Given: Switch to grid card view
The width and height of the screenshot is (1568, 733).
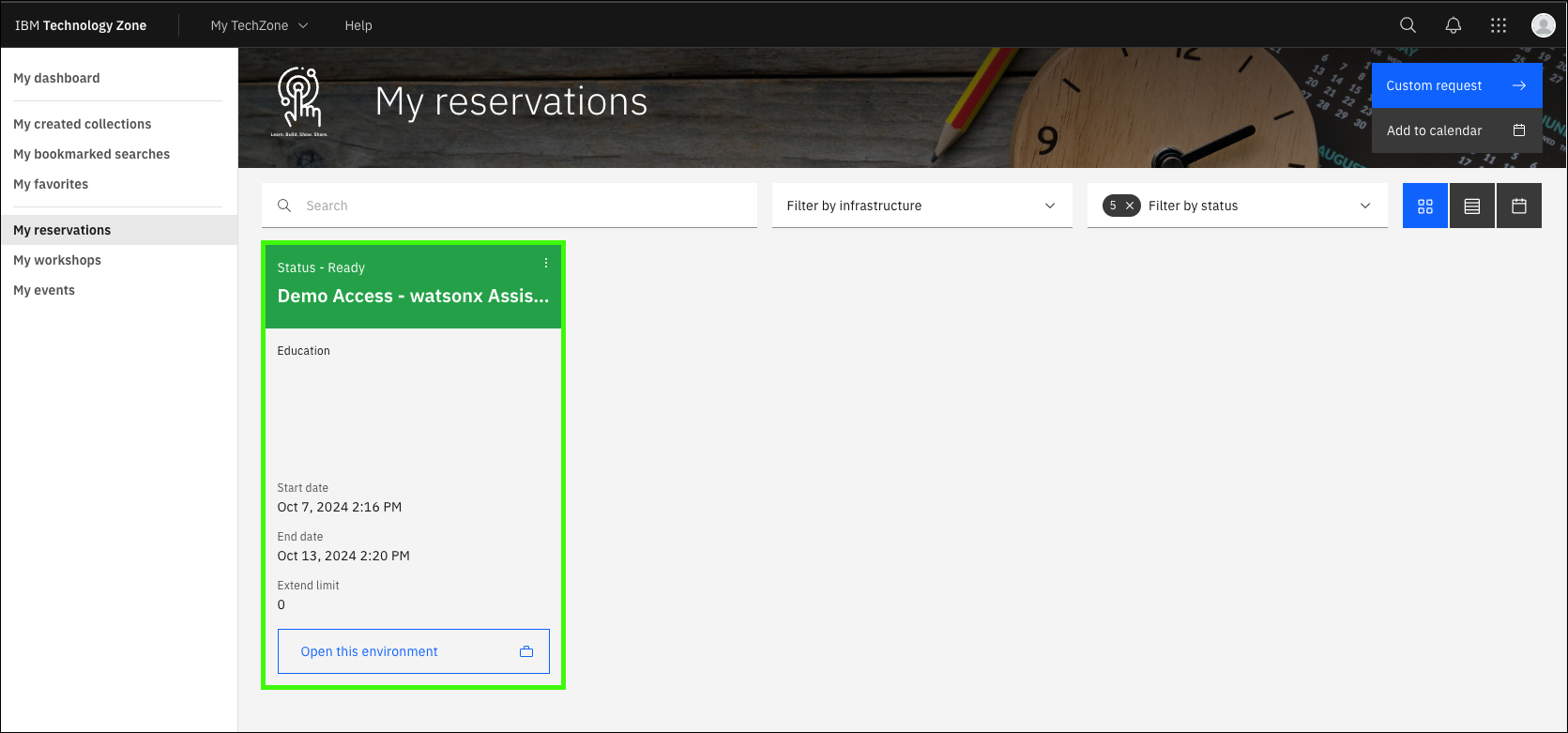Looking at the screenshot, I should point(1424,206).
